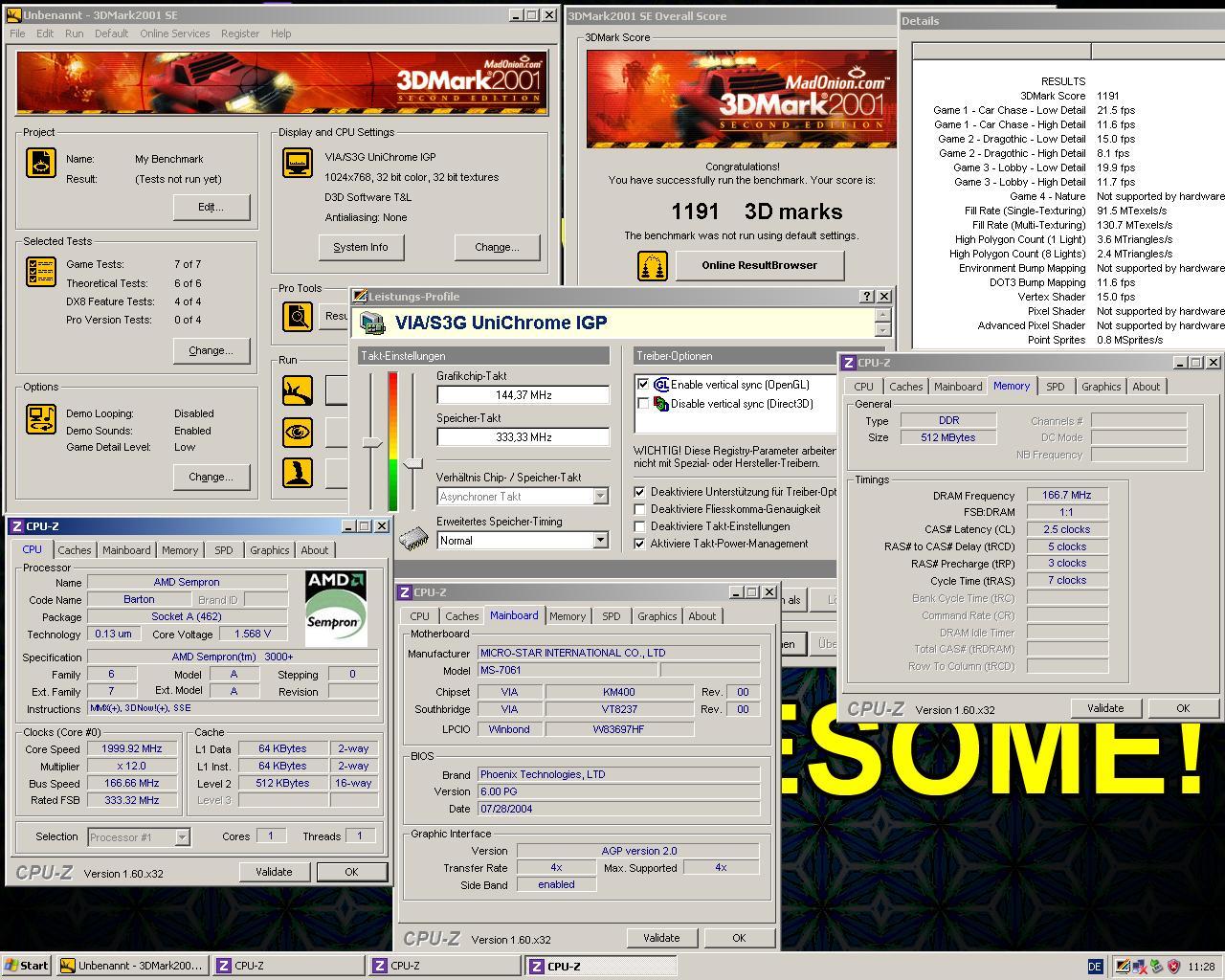The height and width of the screenshot is (980, 1225).
Task: Switch to About tab in CPU-Z Memory window
Action: click(1146, 387)
